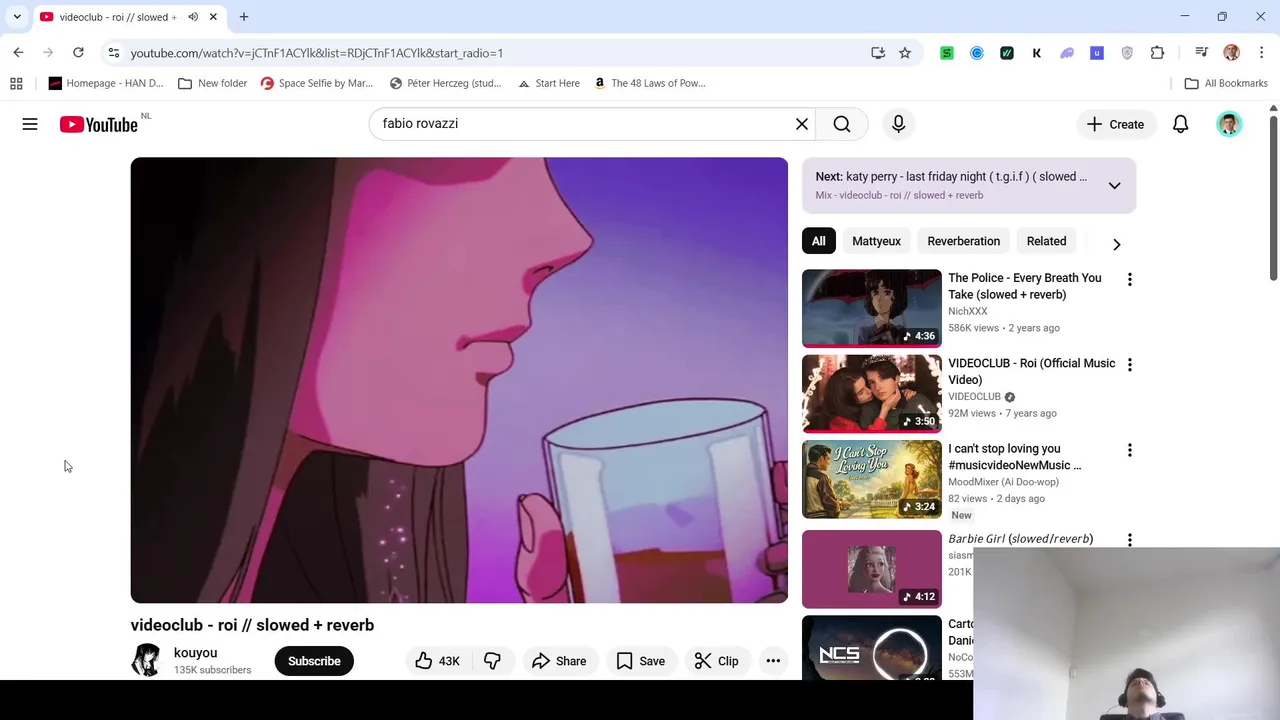Open options for The Police video
The image size is (1280, 720).
[x=1130, y=279]
